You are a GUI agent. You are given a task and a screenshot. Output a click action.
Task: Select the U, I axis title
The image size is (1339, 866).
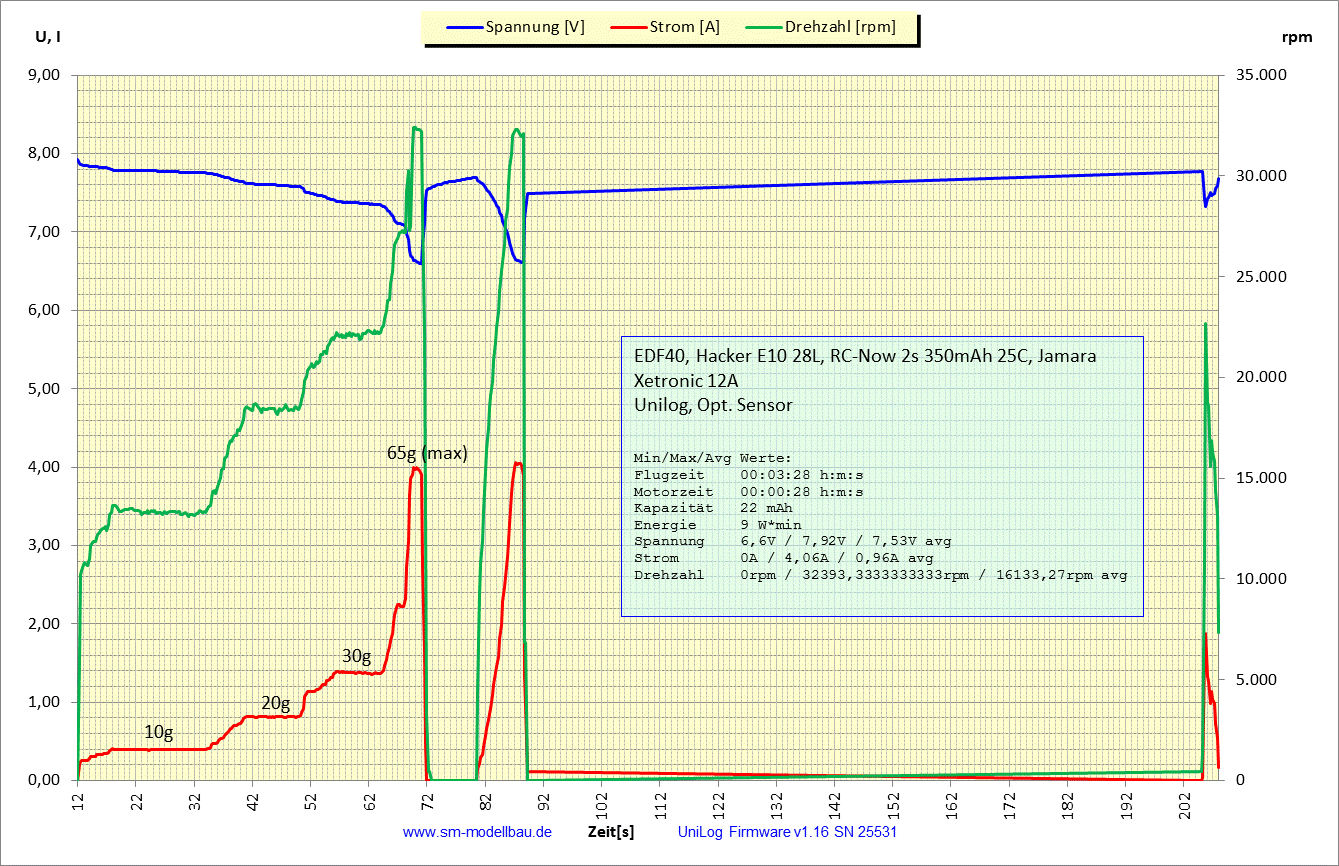point(49,37)
